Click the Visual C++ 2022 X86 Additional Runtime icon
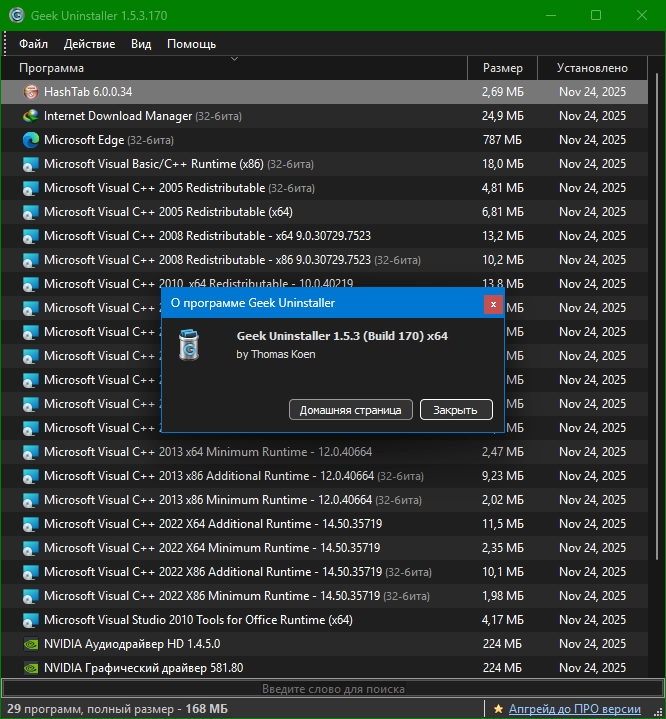The image size is (666, 719). pyautogui.click(x=31, y=572)
